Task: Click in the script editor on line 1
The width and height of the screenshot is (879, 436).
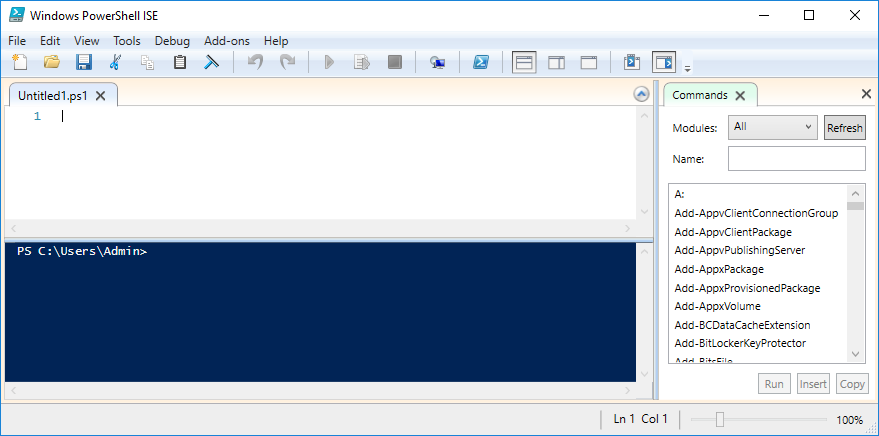Action: [348, 117]
